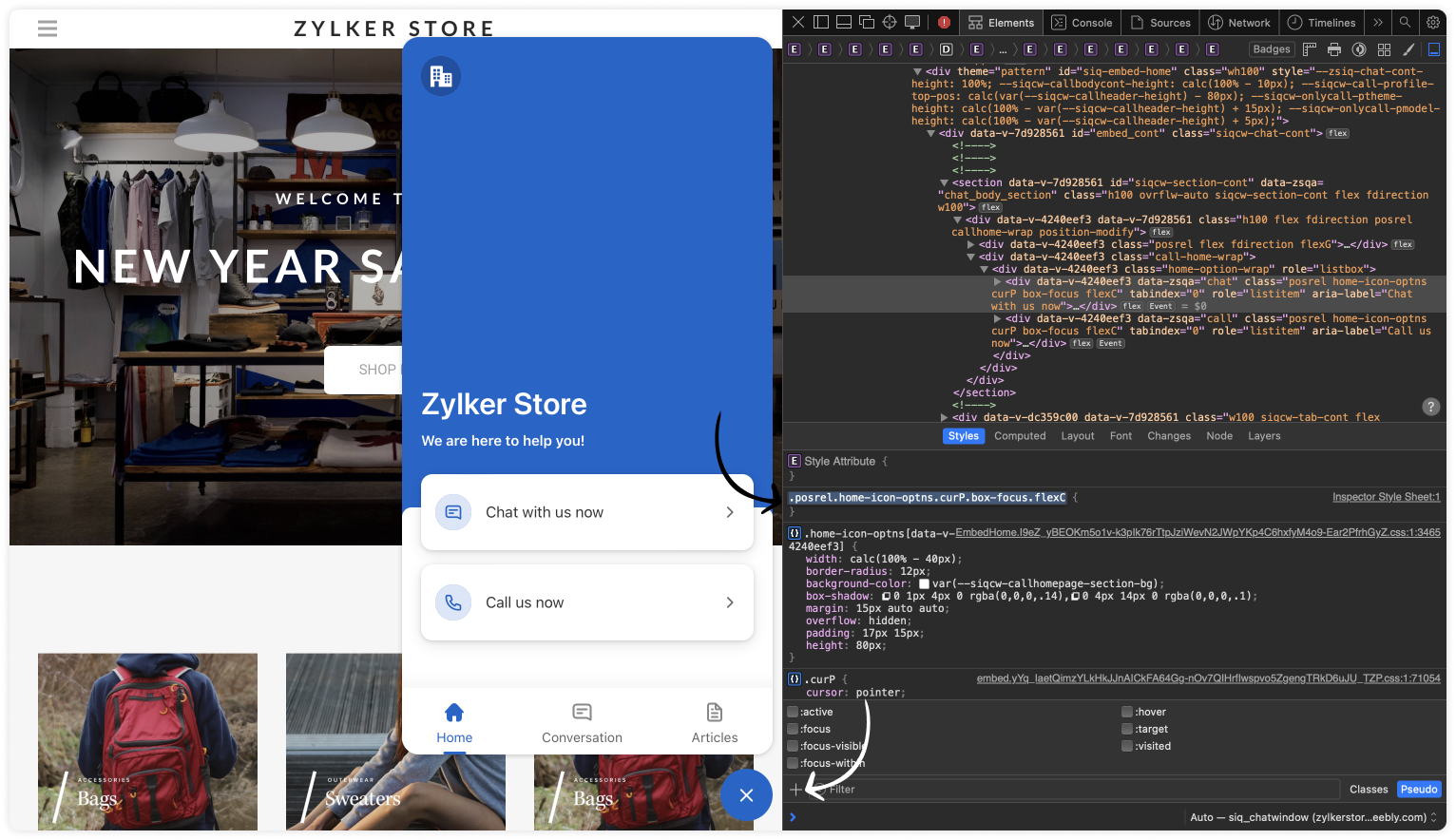Select the Changes sidebar tab
This screenshot has height=840, width=1456.
(1169, 436)
